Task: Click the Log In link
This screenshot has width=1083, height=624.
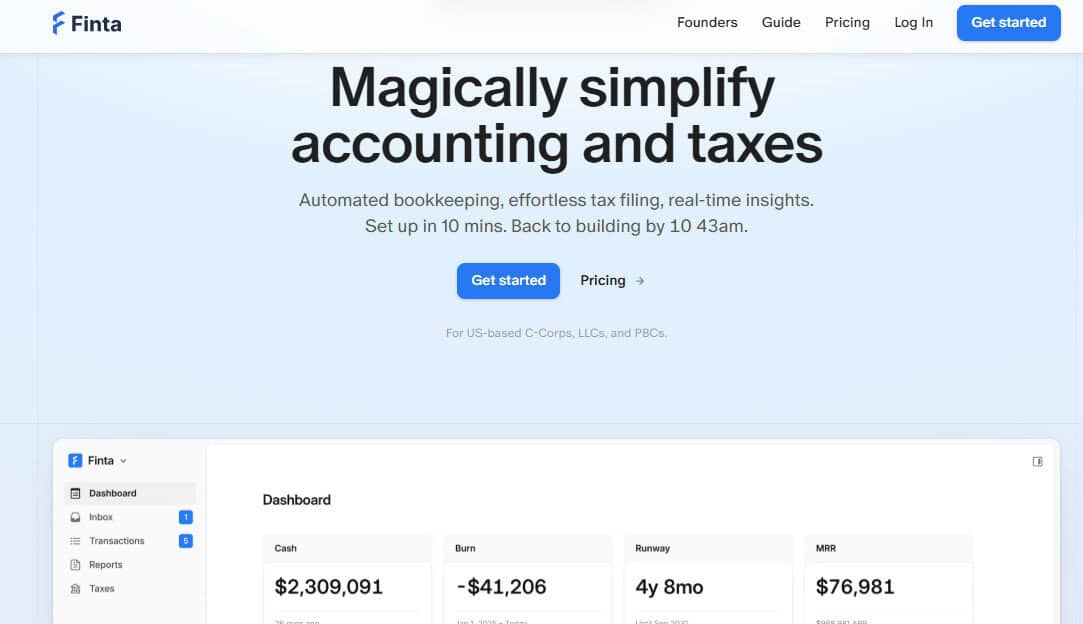Action: pyautogui.click(x=913, y=22)
